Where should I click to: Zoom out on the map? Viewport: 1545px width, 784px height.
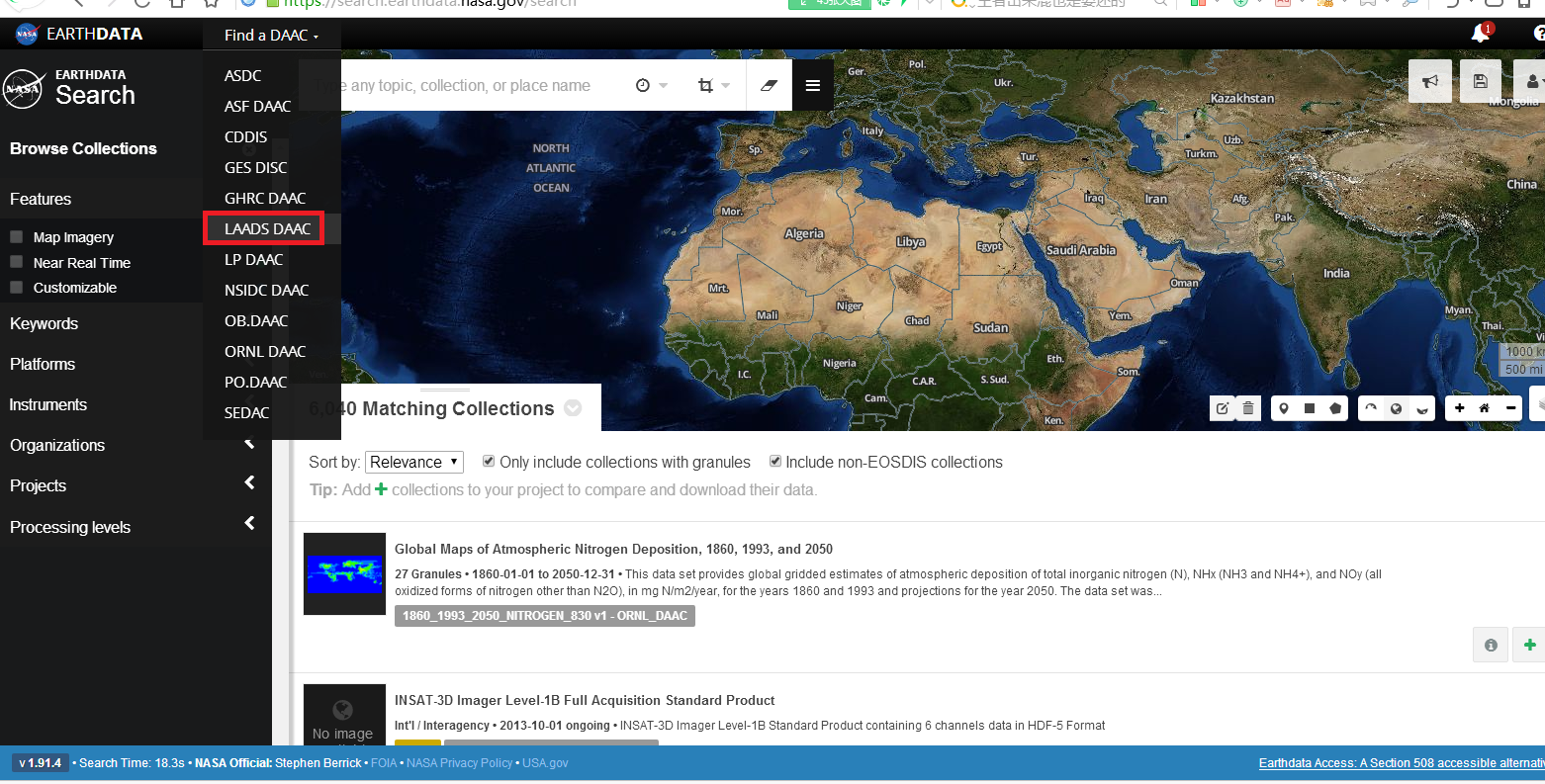pos(1510,408)
